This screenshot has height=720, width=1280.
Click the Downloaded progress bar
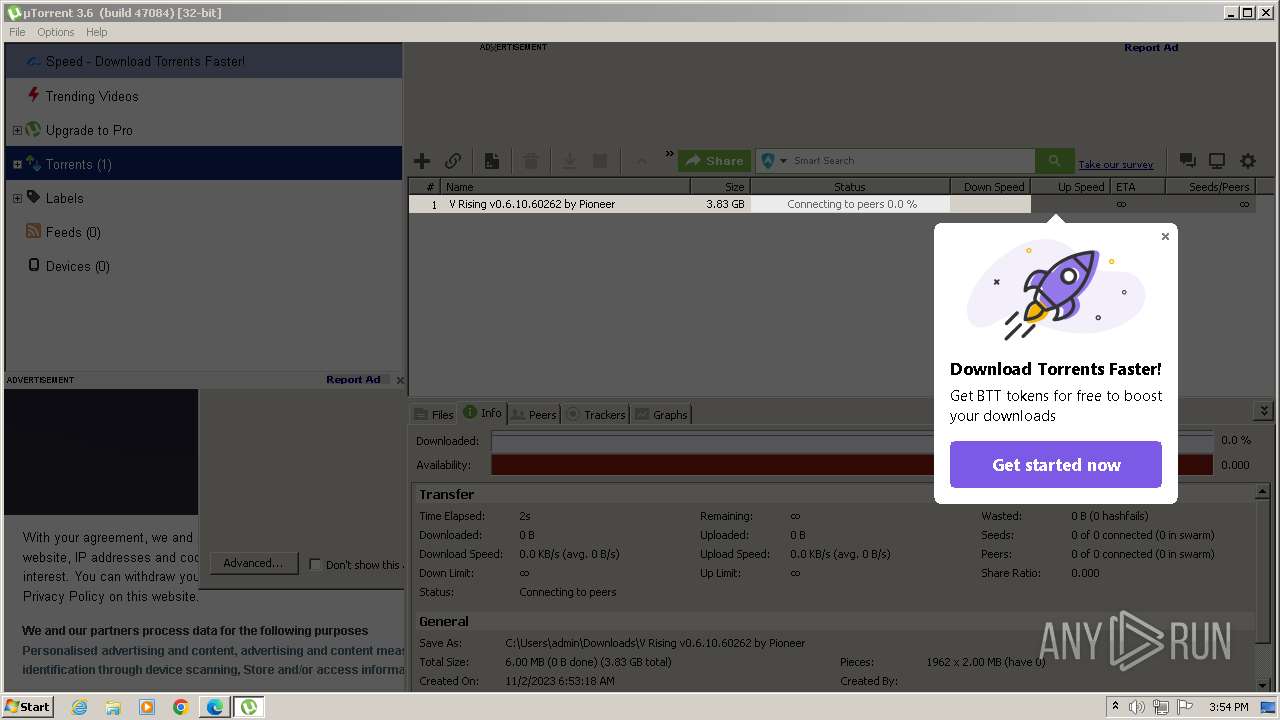pos(852,441)
